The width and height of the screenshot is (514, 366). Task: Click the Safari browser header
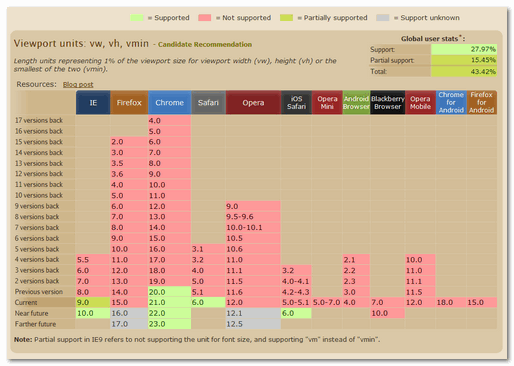tap(208, 103)
